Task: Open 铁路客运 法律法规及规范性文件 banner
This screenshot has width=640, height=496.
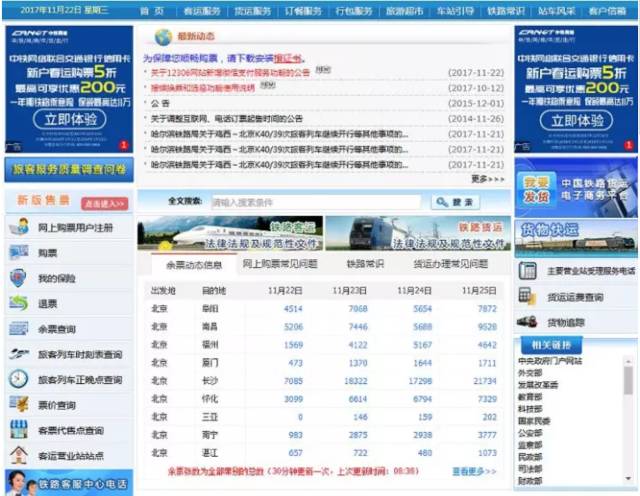Action: coord(230,233)
